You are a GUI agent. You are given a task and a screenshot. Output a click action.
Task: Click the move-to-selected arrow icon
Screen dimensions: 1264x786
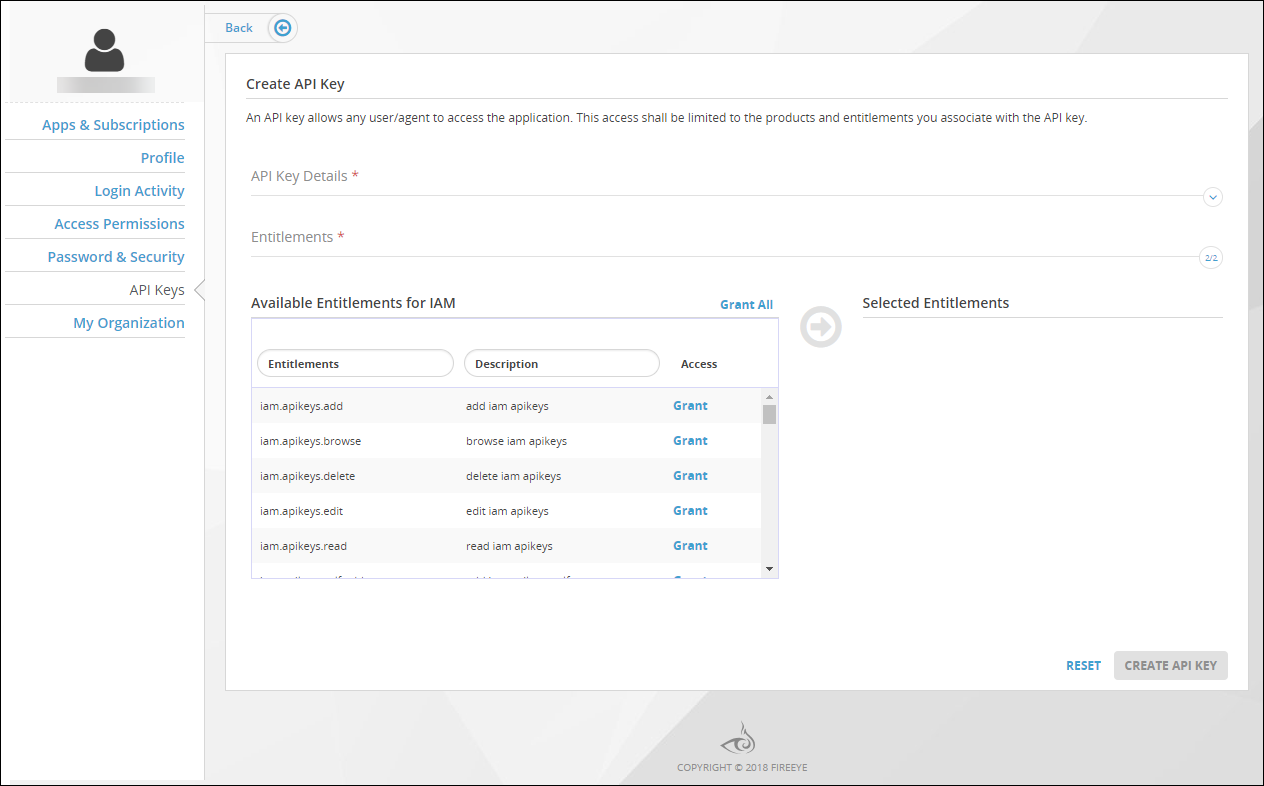(821, 326)
